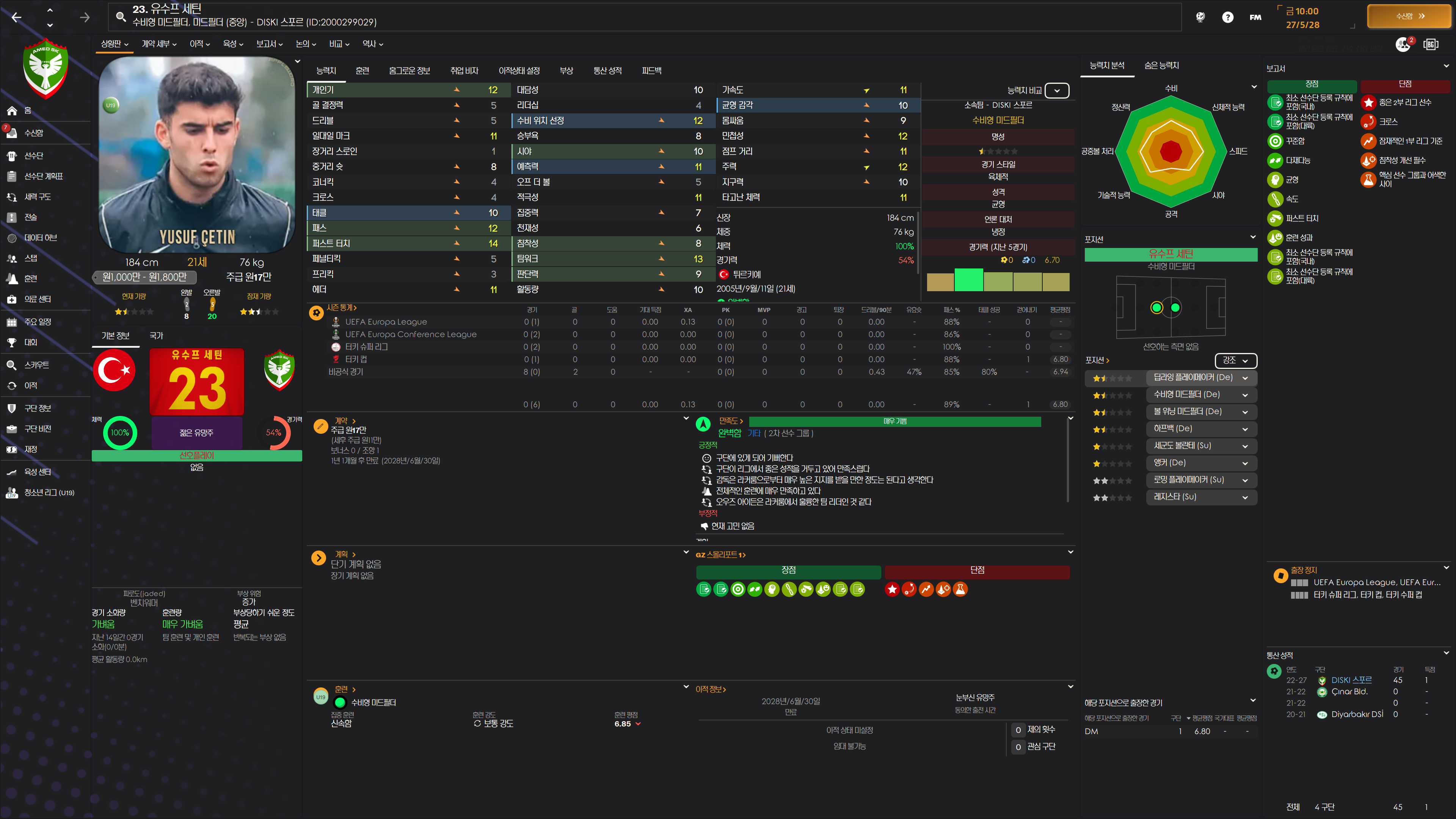The image size is (1456, 819).
Task: Open the 계약 세부 menu
Action: point(159,44)
